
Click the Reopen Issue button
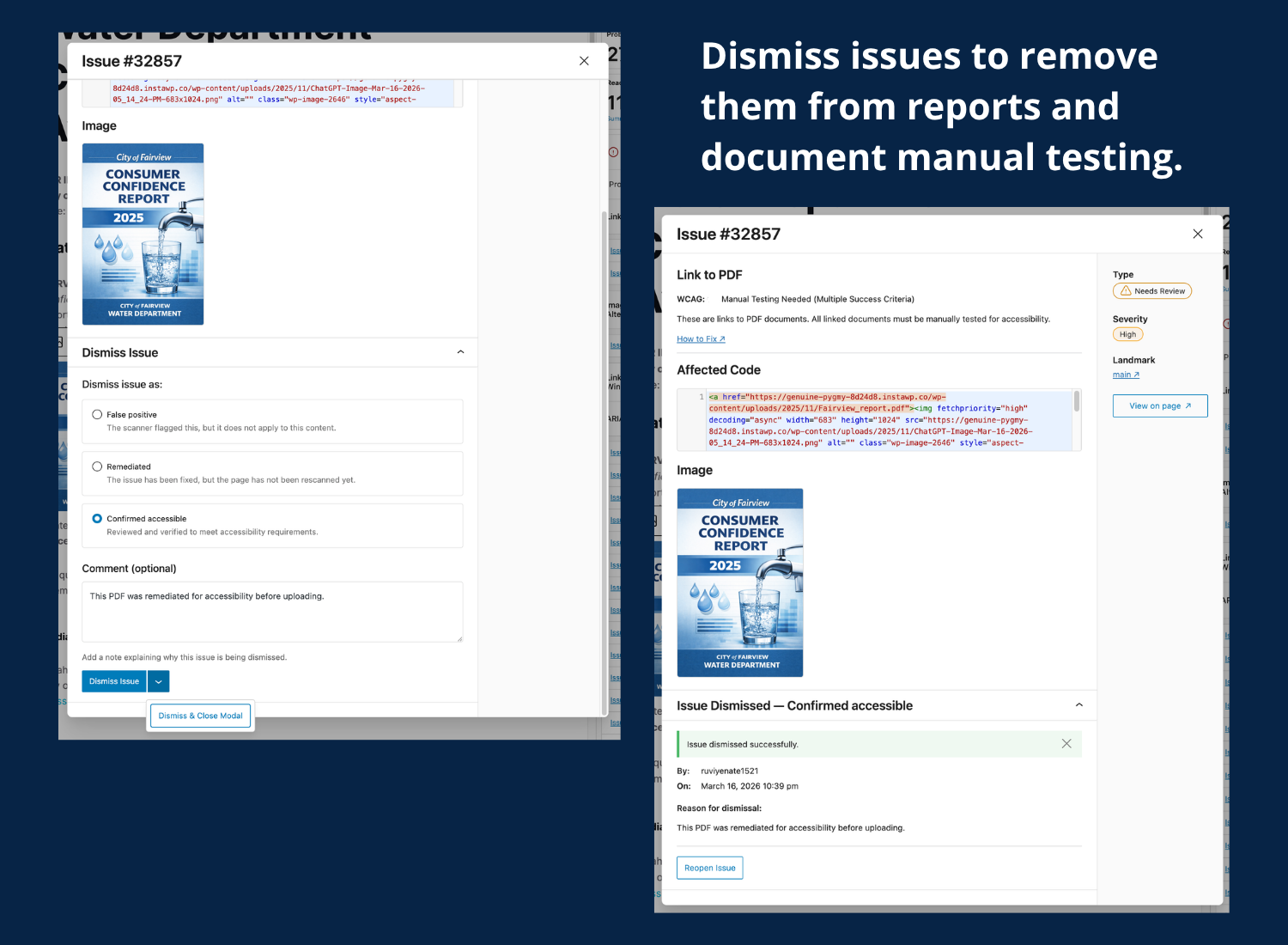tap(710, 868)
